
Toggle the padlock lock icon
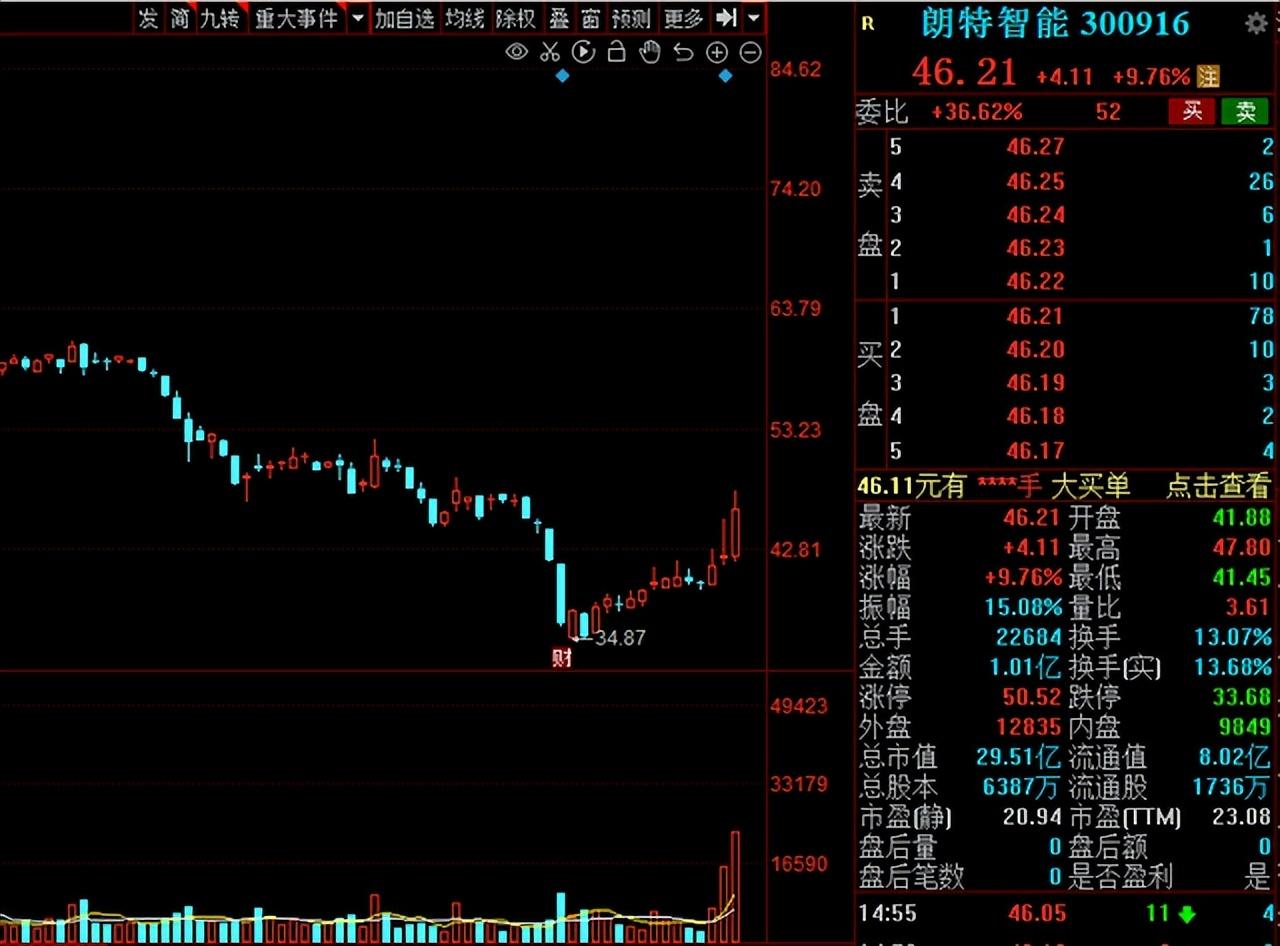(617, 52)
